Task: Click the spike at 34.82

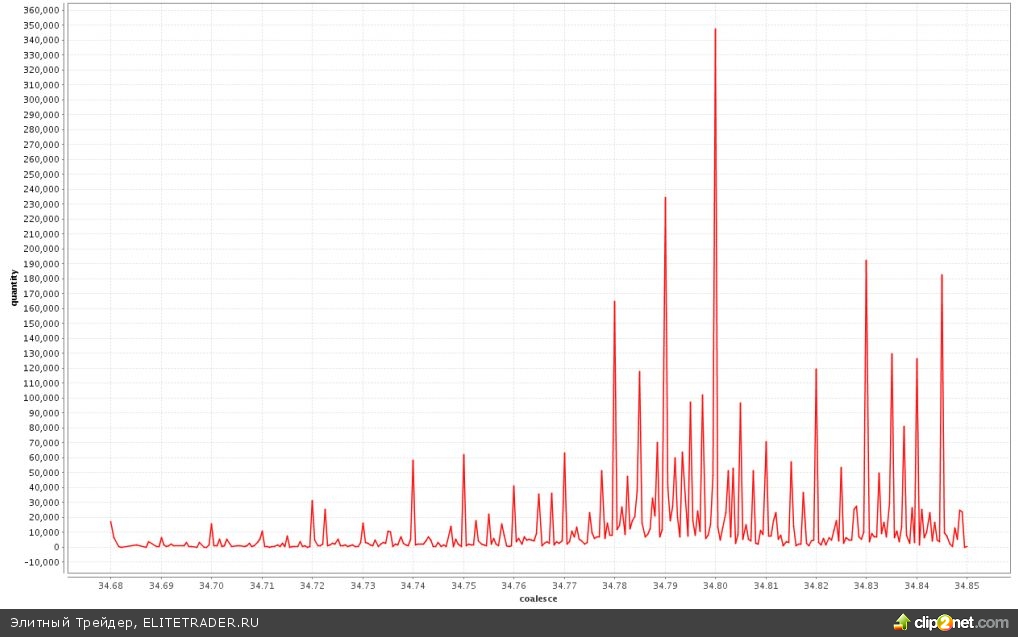Action: pyautogui.click(x=816, y=370)
